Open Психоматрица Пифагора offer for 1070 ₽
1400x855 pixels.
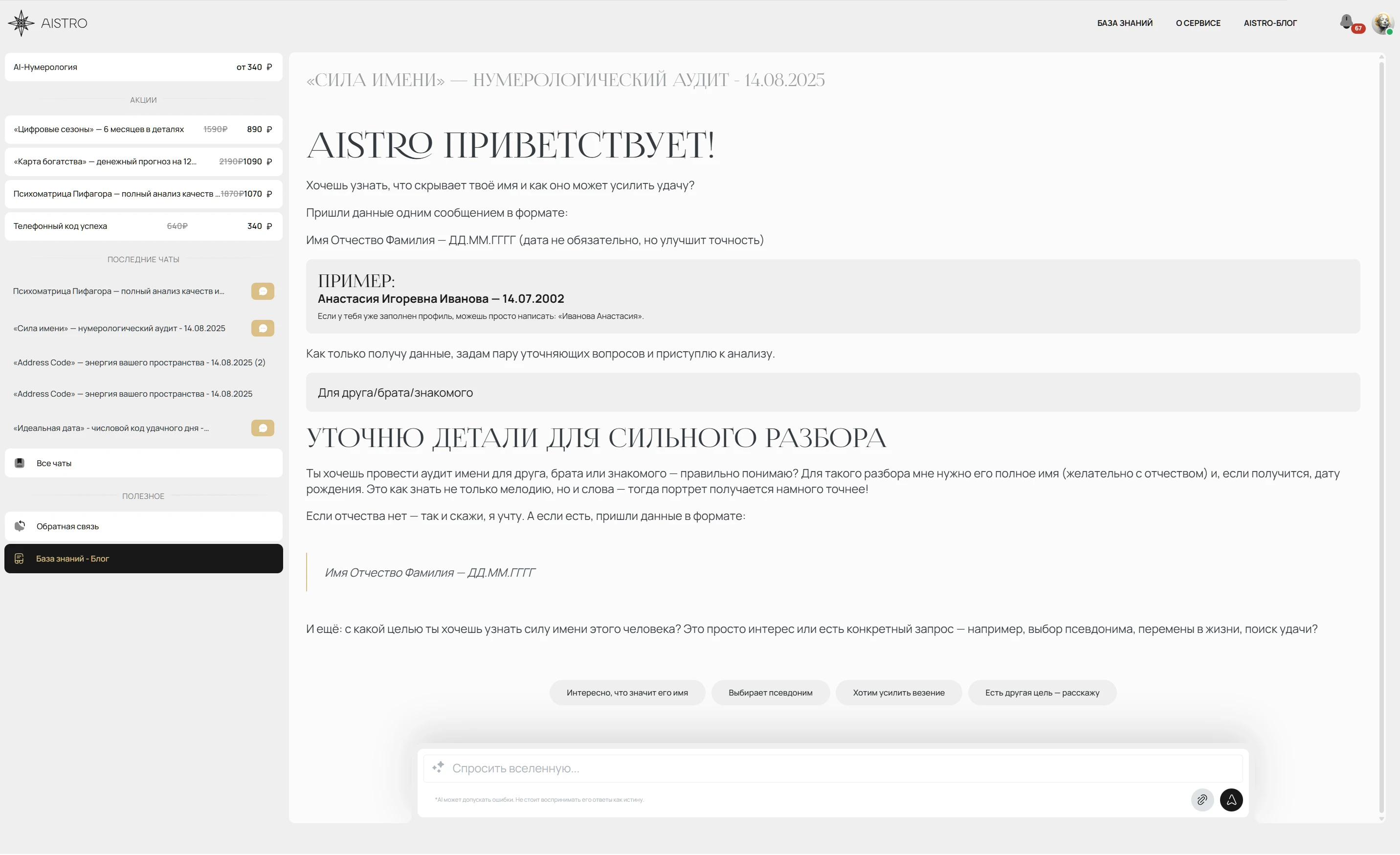(143, 194)
